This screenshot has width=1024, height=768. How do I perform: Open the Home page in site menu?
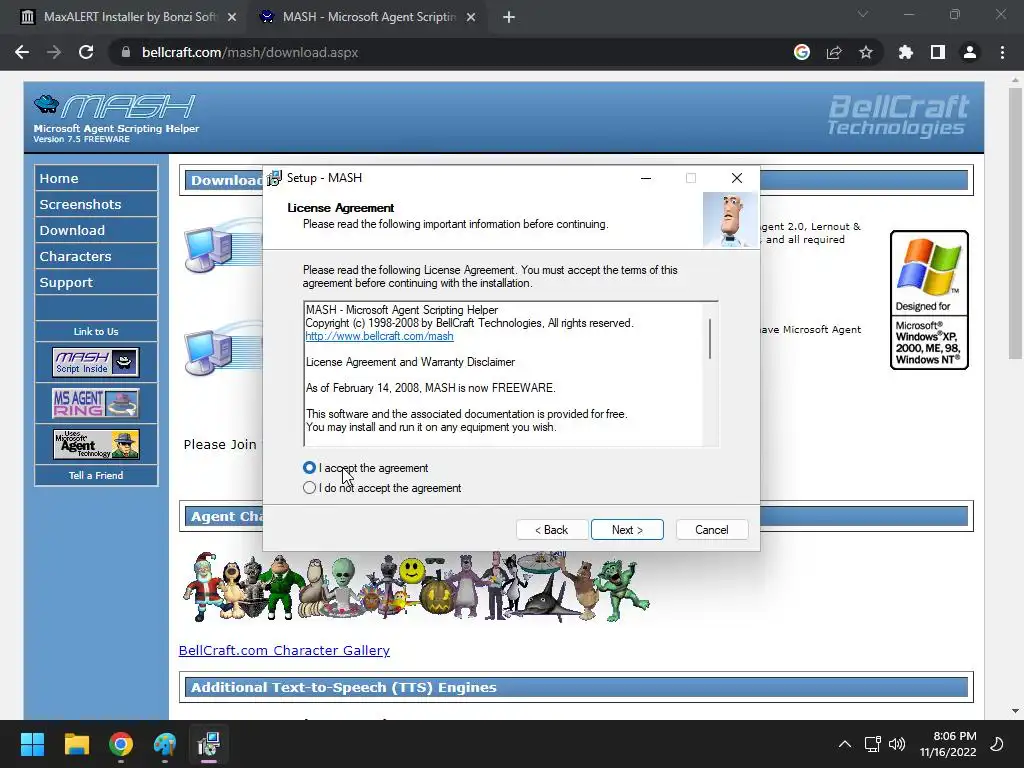point(96,178)
